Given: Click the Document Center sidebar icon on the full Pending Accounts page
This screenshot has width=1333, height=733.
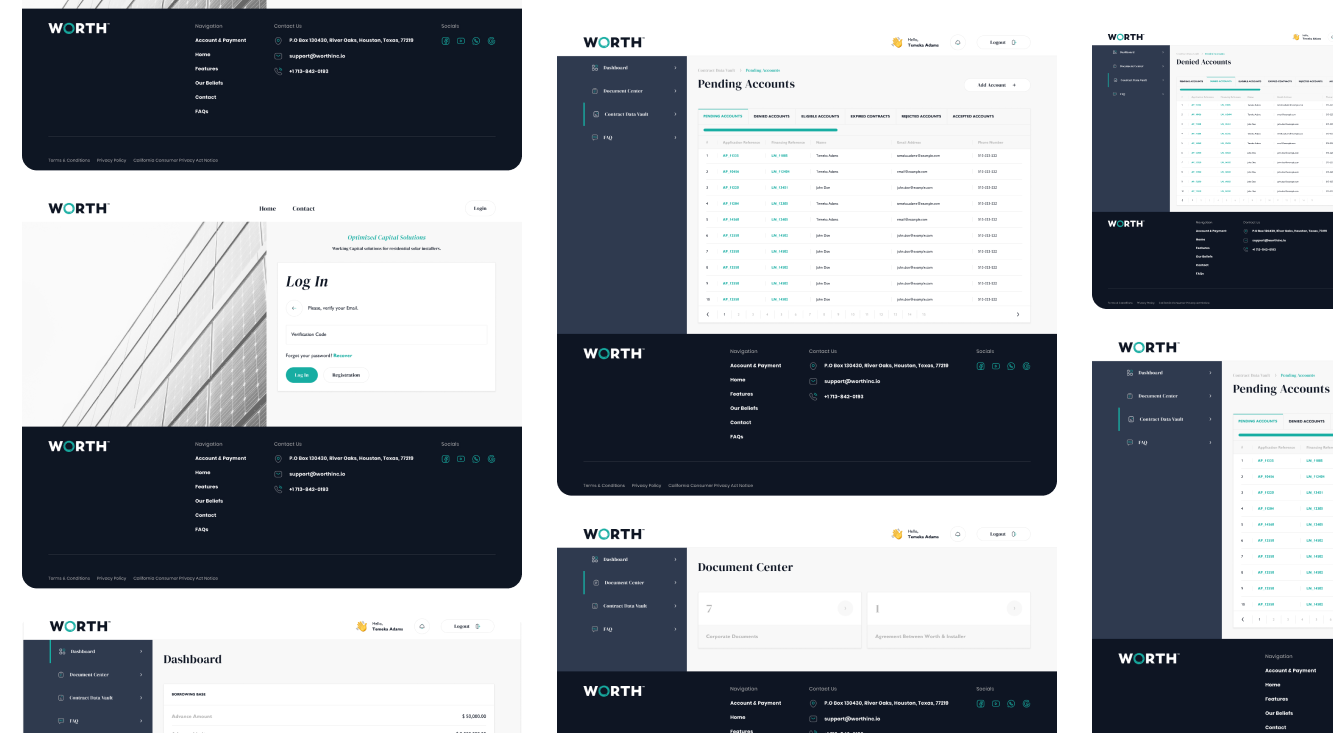Looking at the screenshot, I should (x=595, y=91).
